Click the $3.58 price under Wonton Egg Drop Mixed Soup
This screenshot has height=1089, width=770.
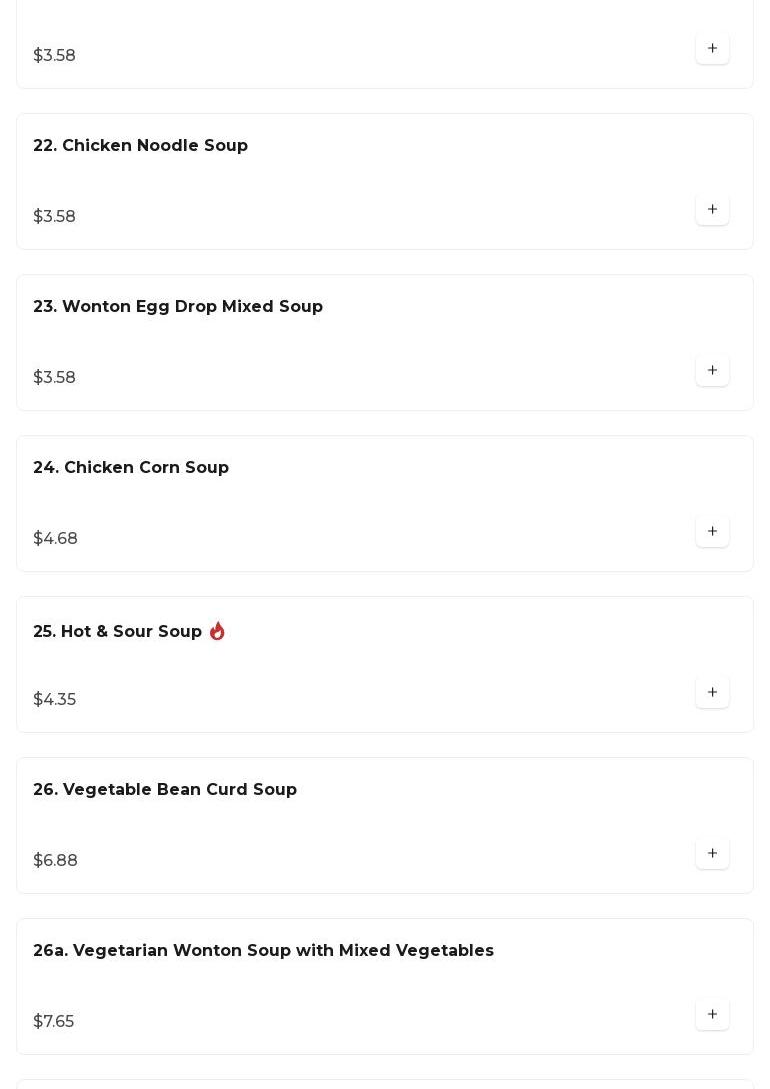[x=54, y=377]
